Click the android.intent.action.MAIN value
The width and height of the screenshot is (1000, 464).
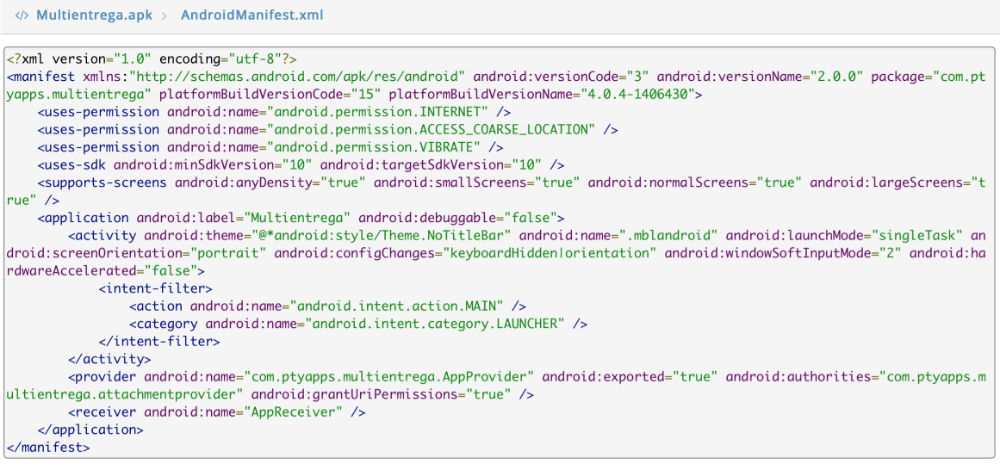click(x=399, y=306)
